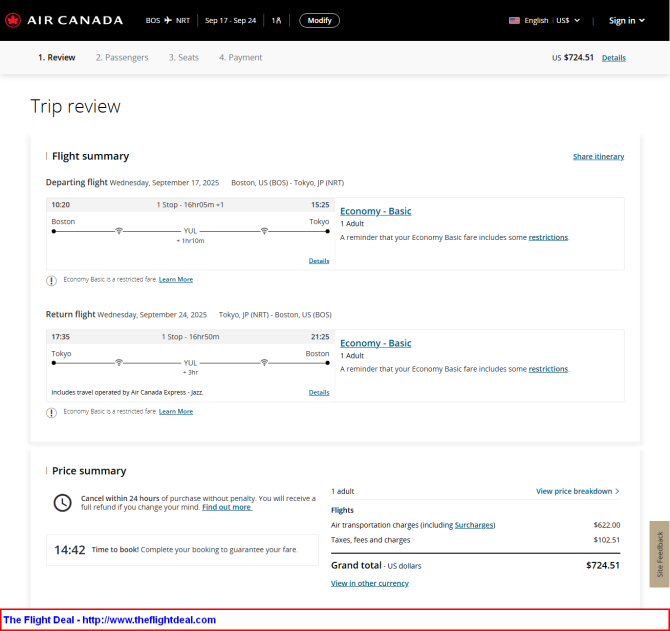This screenshot has height=631, width=670.
Task: Click second Wi-Fi icon on departing flight line
Action: 264,231
